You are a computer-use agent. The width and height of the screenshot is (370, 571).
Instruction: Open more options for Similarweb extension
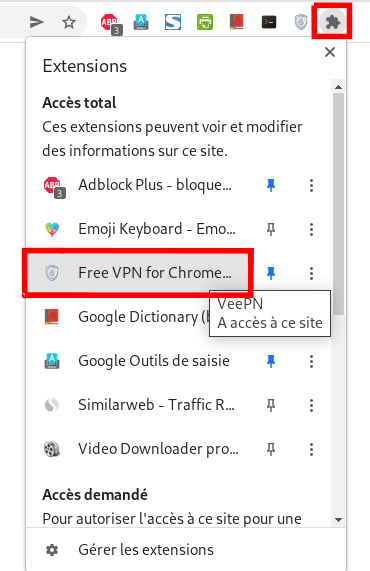coord(311,405)
